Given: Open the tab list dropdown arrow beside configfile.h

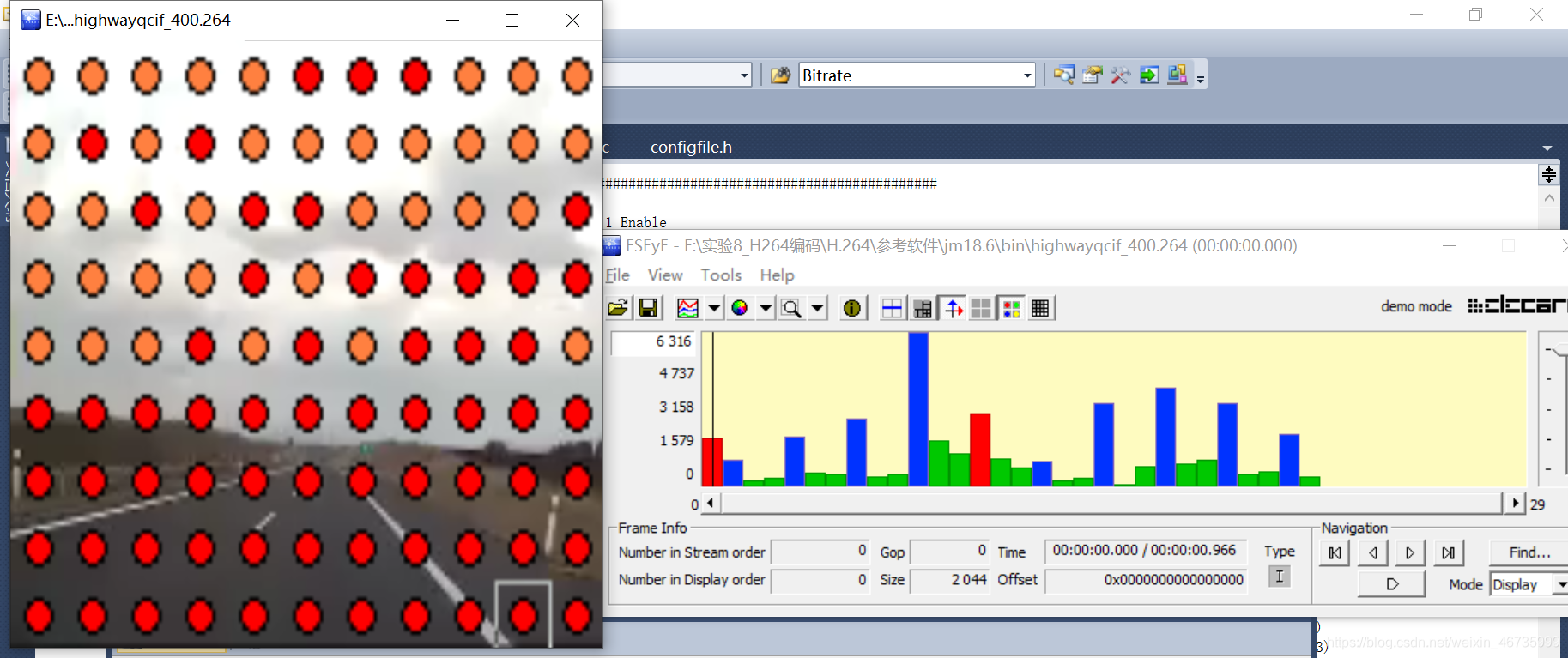Looking at the screenshot, I should tap(1547, 148).
